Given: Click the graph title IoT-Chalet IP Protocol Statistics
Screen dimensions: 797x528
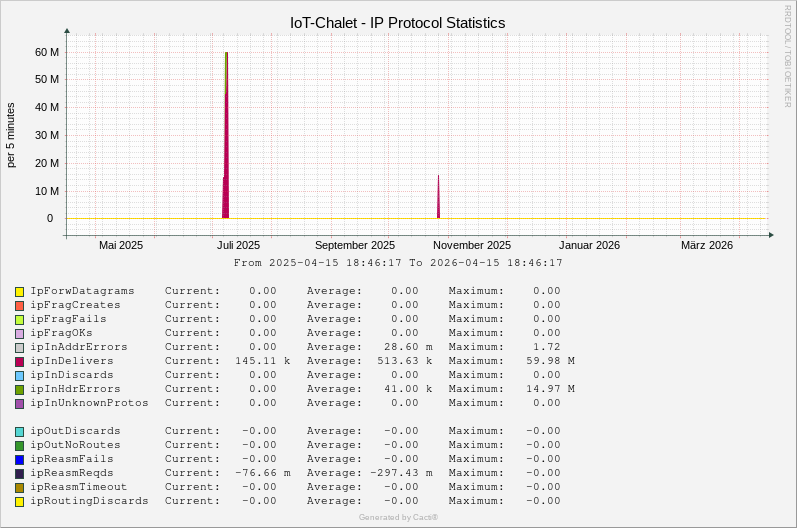Looking at the screenshot, I should [x=397, y=22].
